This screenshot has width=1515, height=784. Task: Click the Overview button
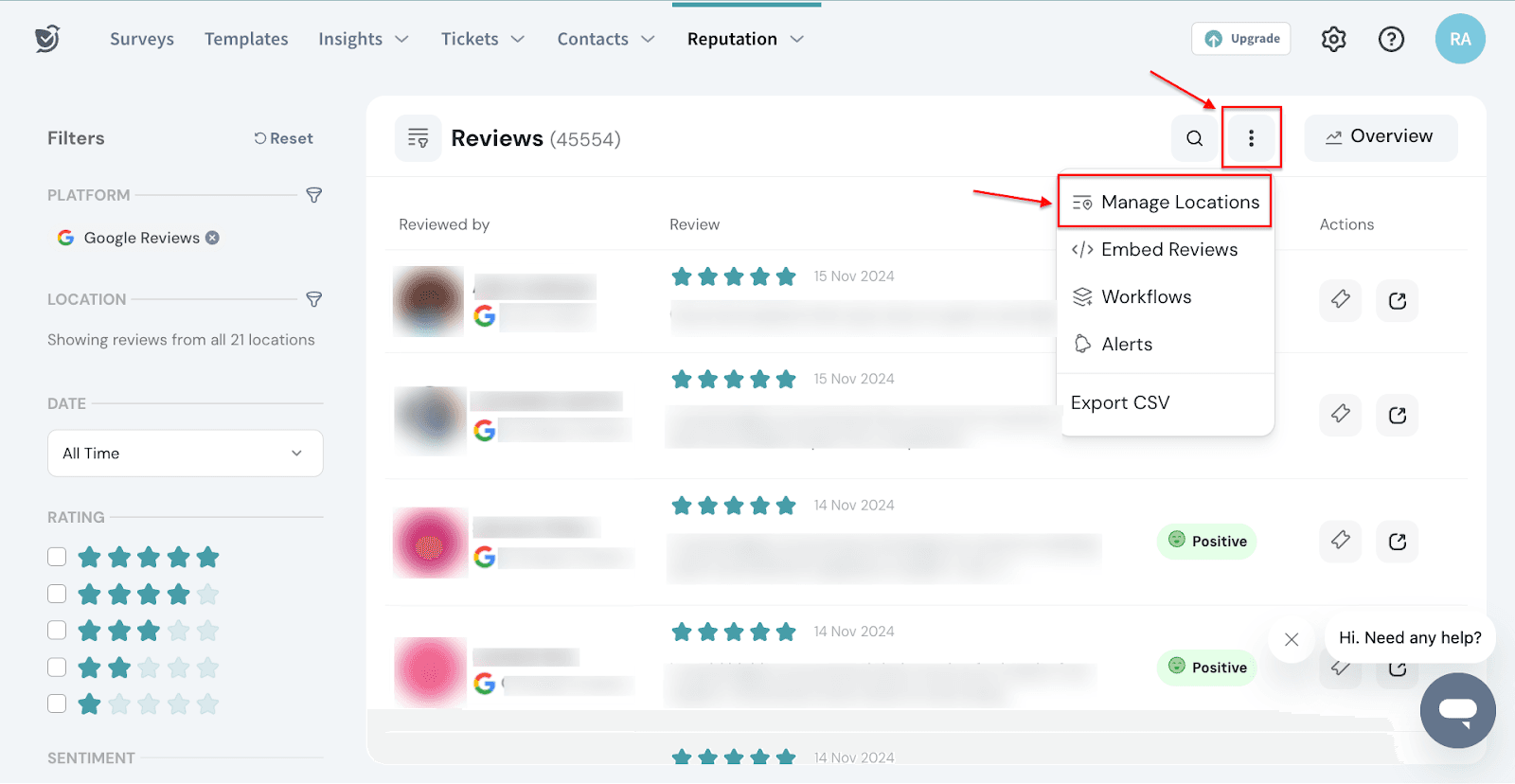(1380, 137)
